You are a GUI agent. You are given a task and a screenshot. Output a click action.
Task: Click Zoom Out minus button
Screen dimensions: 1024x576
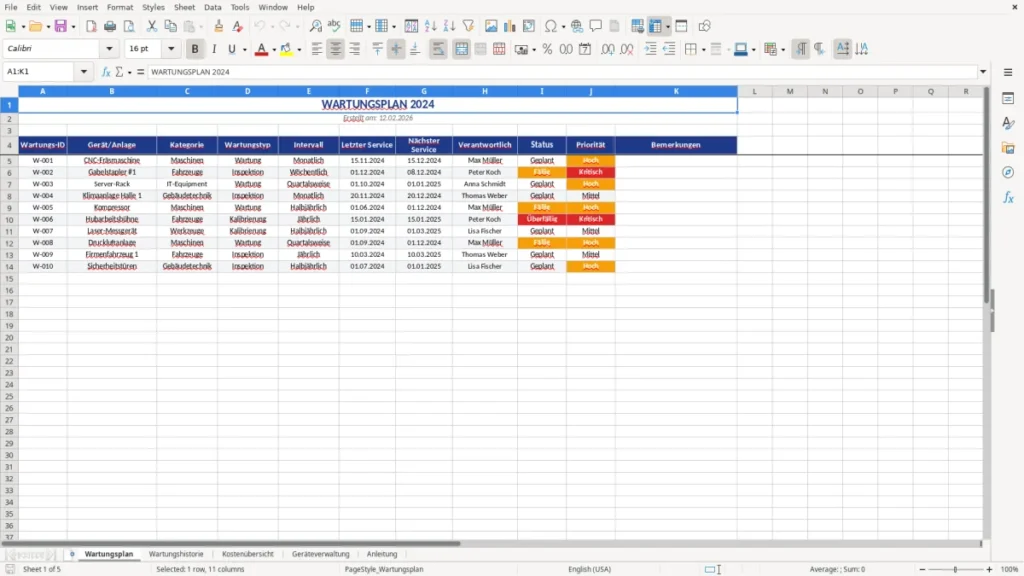coord(922,569)
